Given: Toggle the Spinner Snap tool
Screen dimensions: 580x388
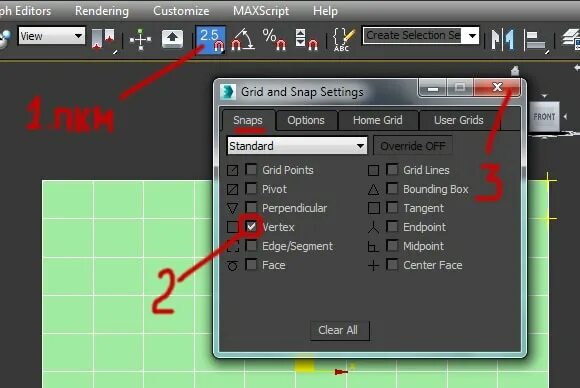Looking at the screenshot, I should click(x=306, y=39).
